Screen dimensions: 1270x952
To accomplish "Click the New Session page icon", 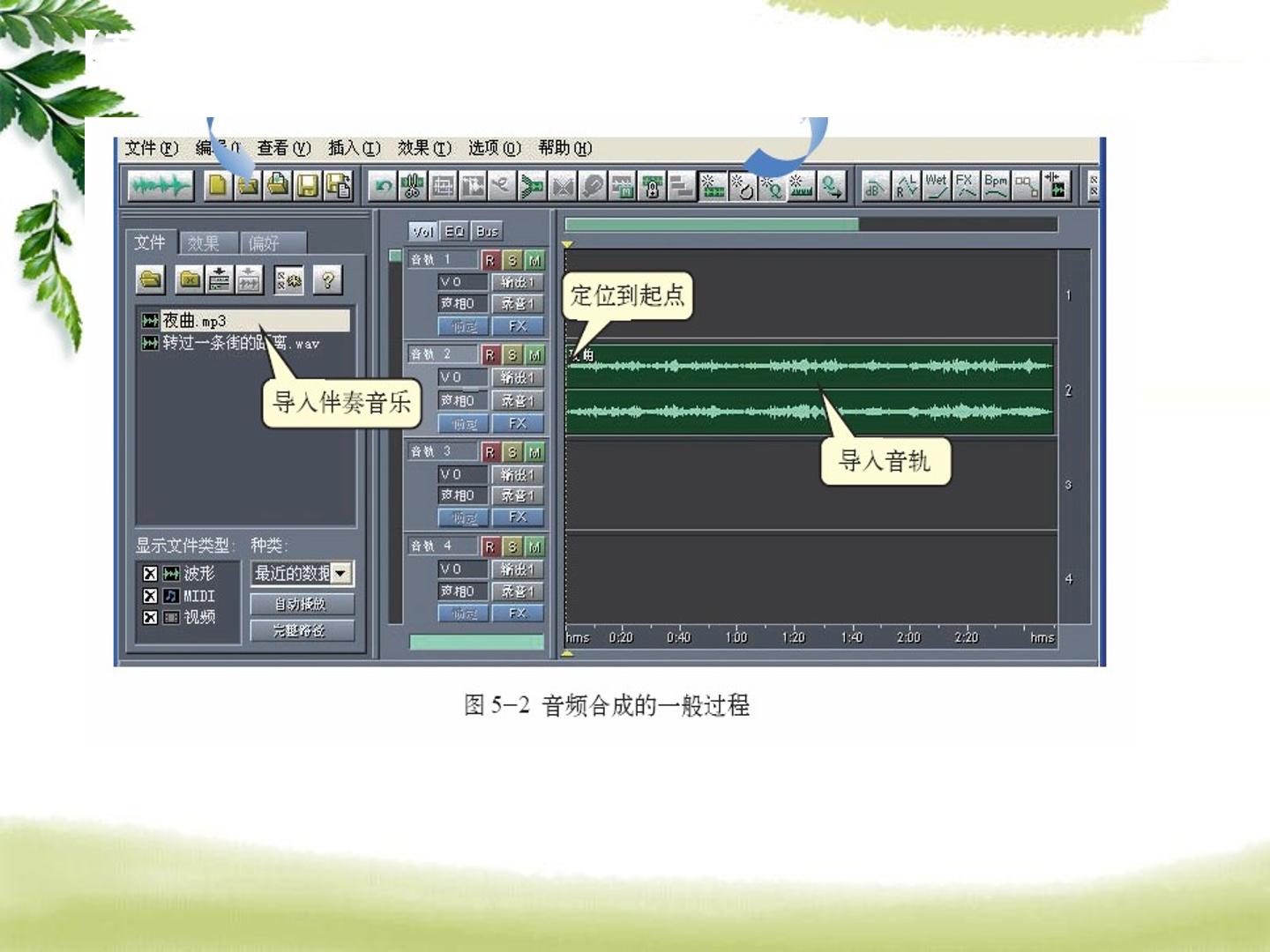I will pyautogui.click(x=218, y=185).
